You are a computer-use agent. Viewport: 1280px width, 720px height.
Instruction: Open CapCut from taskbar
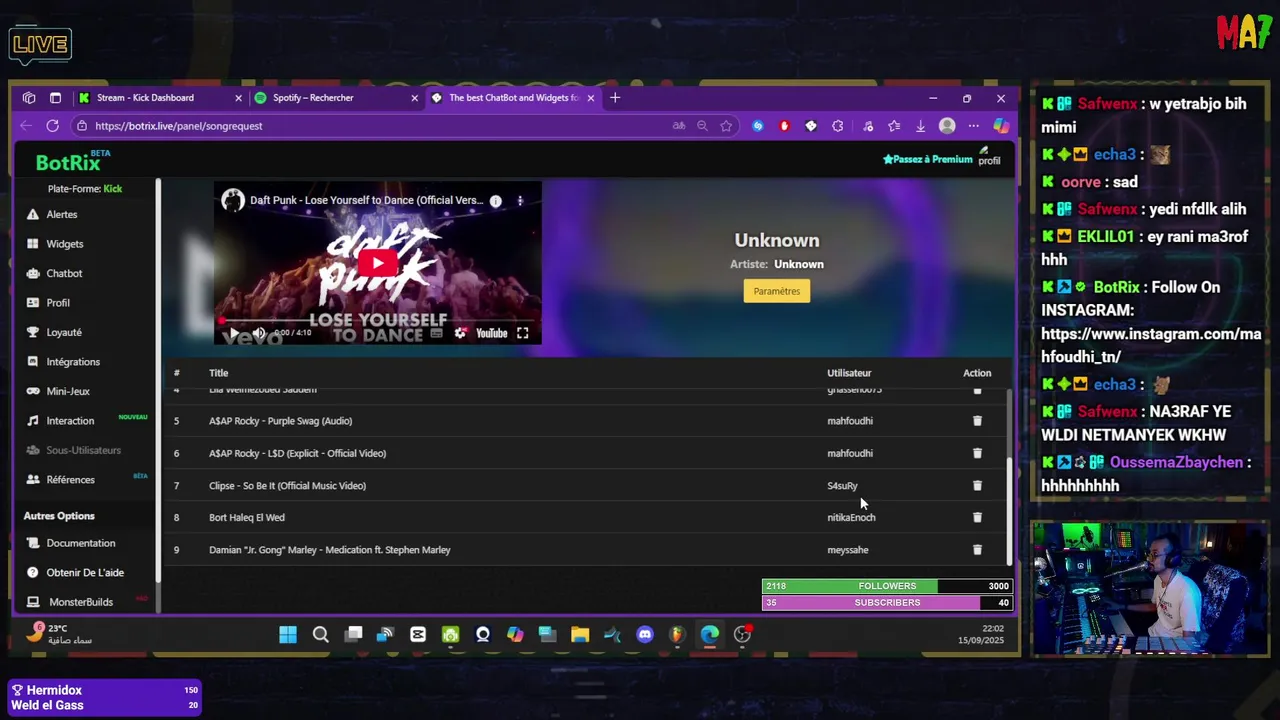tap(418, 635)
